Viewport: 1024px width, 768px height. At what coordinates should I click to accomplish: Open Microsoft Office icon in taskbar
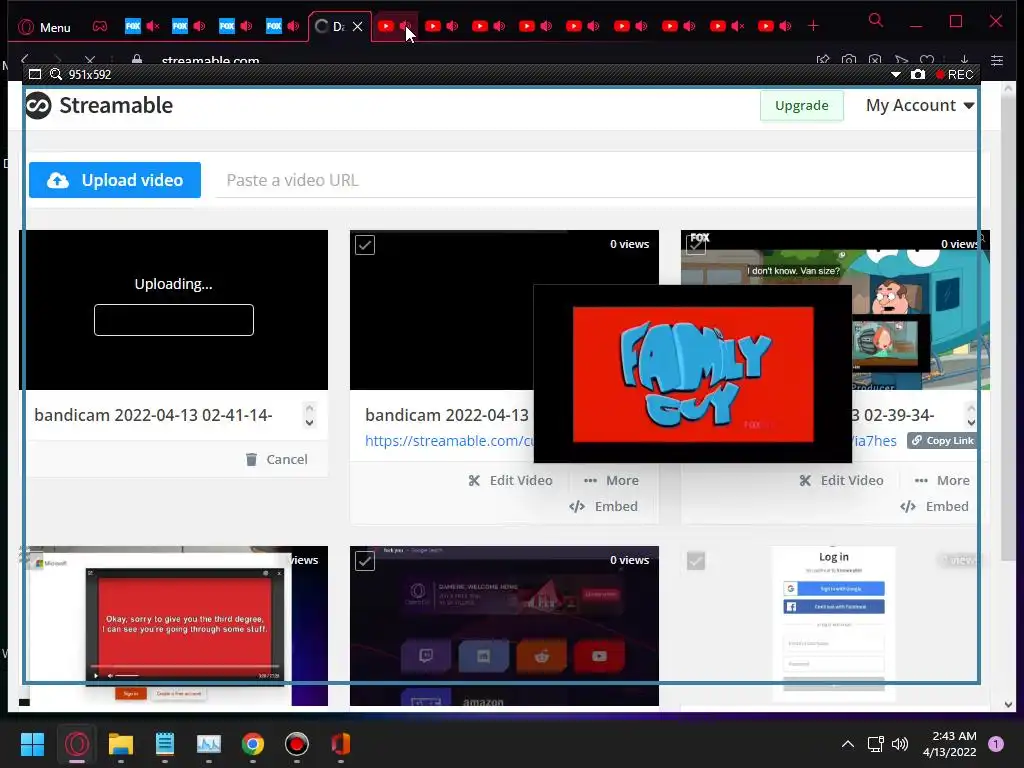tap(340, 744)
